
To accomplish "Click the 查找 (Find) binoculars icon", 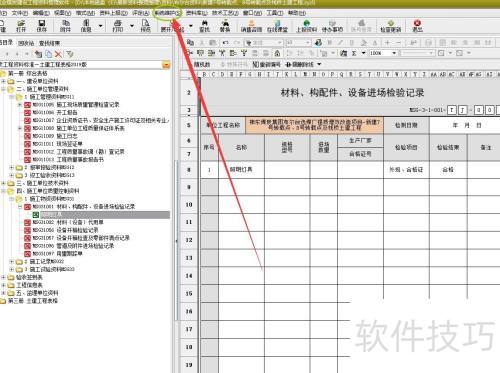I will (204, 26).
